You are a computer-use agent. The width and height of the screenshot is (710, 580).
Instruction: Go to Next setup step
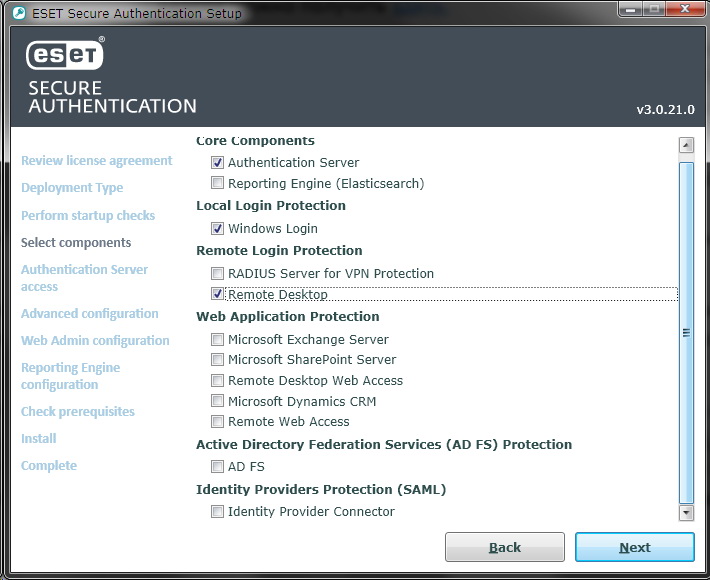coord(634,547)
